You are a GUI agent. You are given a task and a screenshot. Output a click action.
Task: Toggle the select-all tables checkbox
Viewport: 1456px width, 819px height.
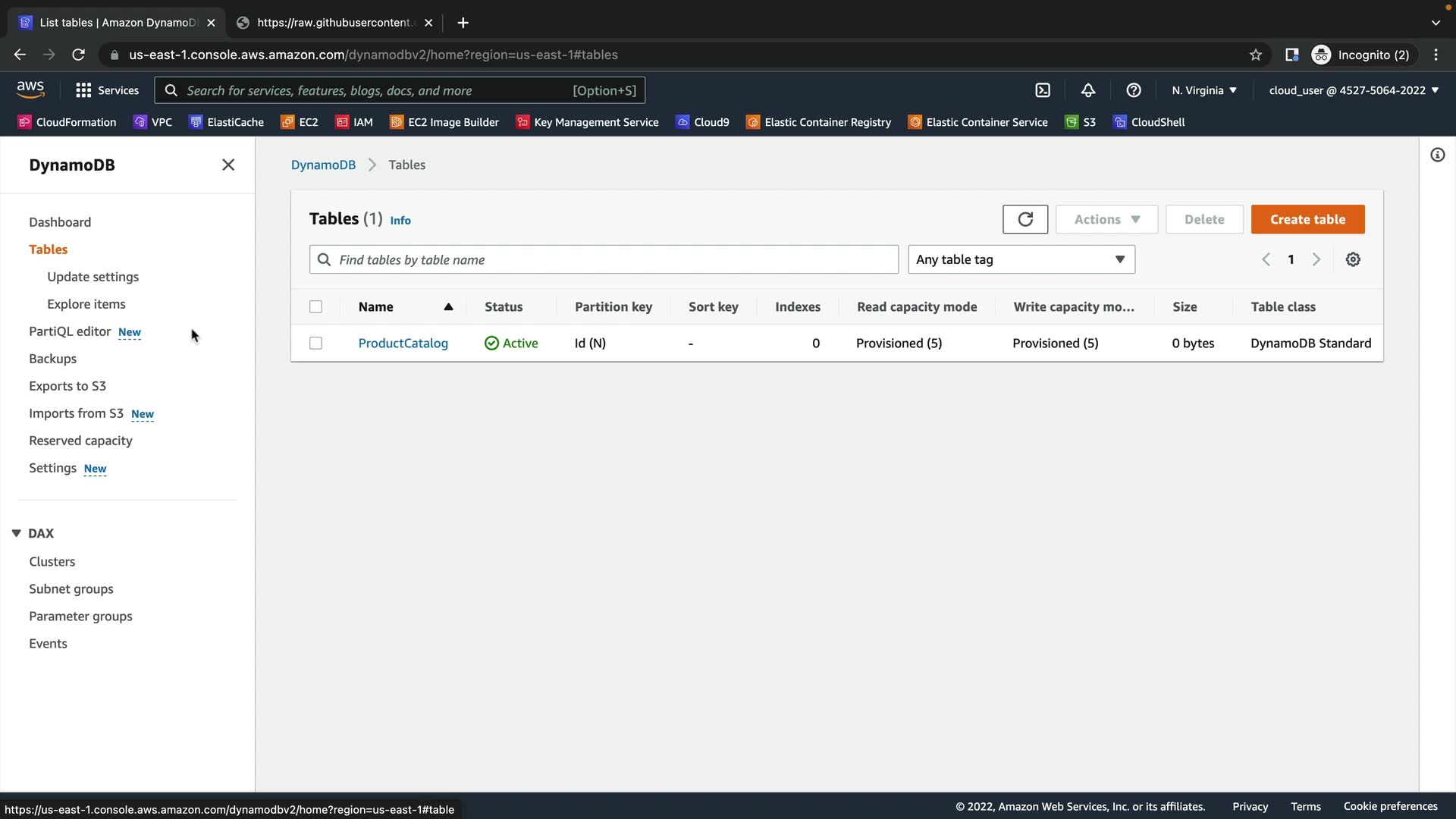(315, 306)
